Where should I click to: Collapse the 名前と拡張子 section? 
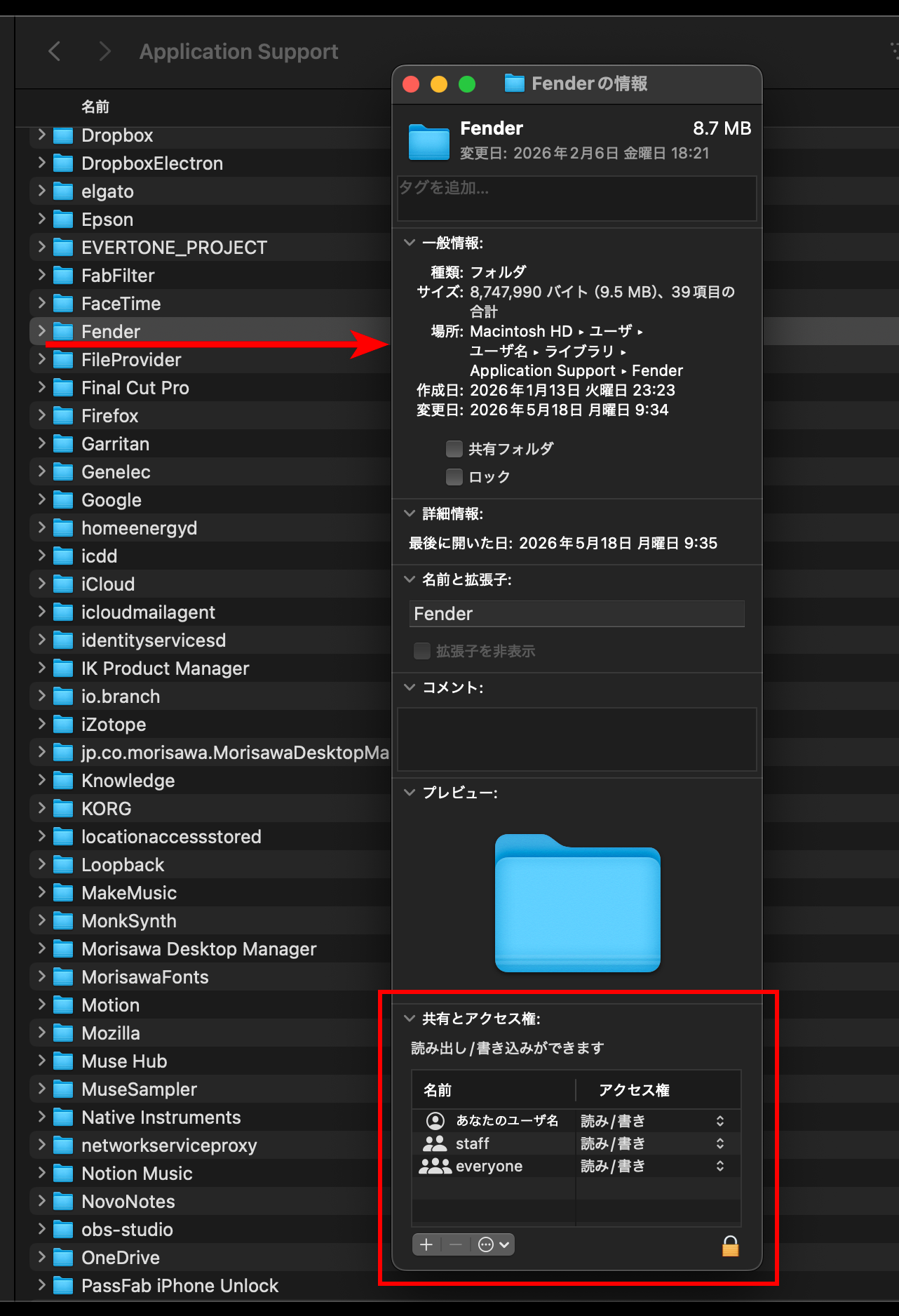click(410, 579)
